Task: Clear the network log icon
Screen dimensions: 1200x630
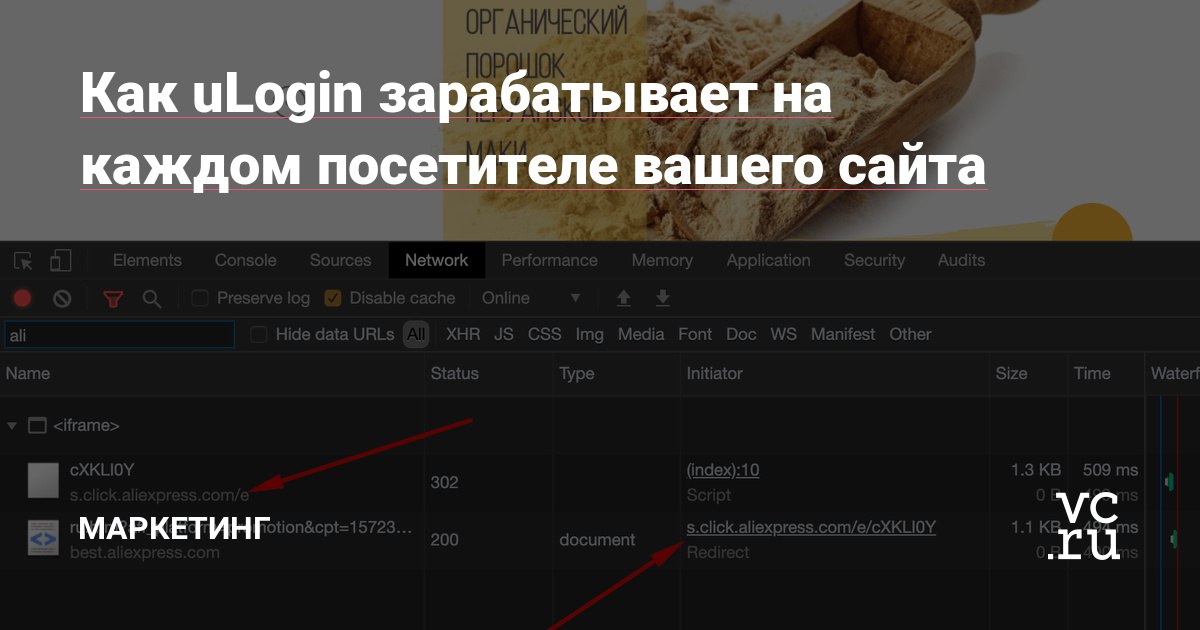Action: coord(62,298)
